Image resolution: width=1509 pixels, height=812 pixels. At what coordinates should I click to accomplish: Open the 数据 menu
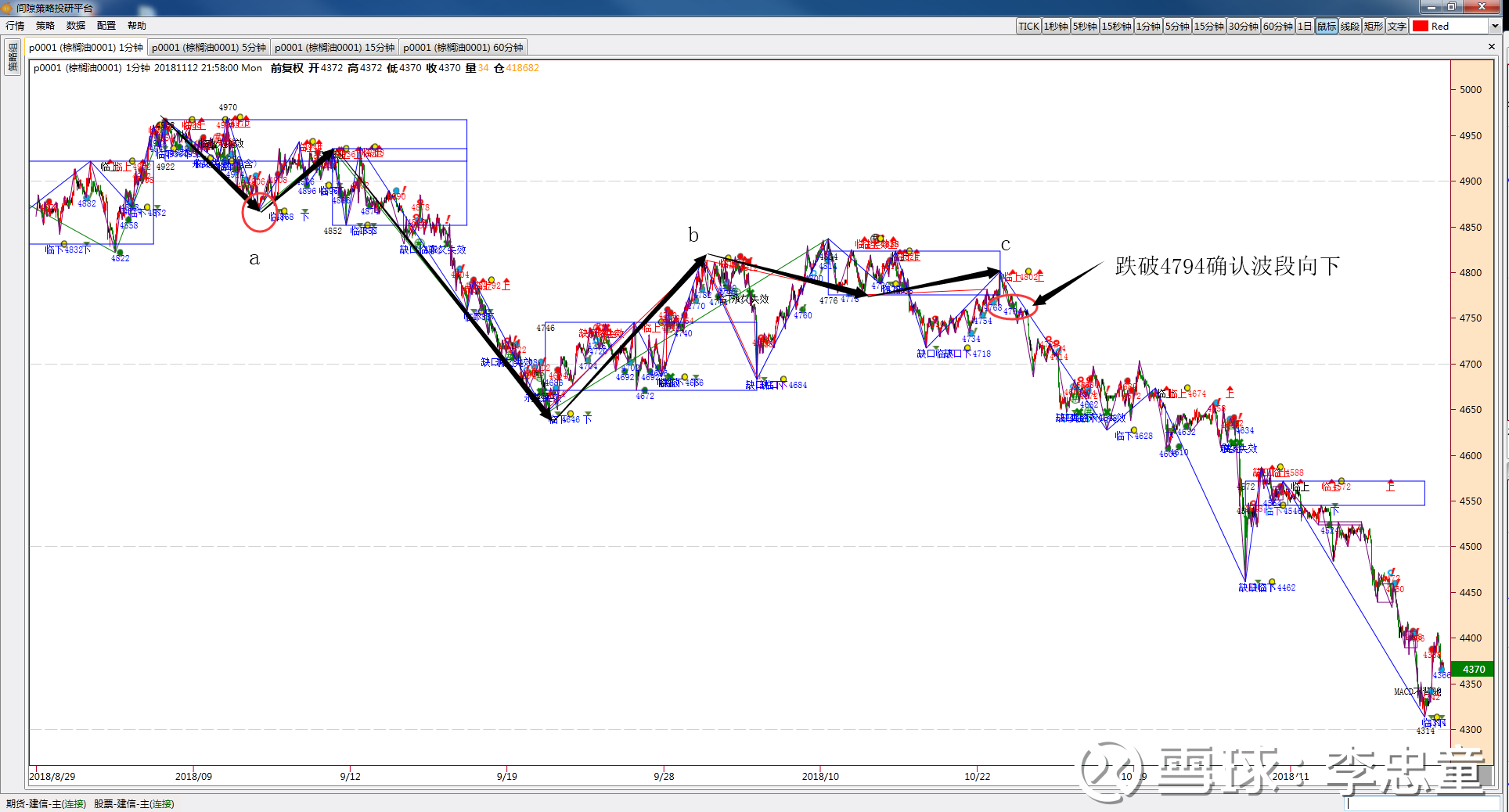[76, 26]
